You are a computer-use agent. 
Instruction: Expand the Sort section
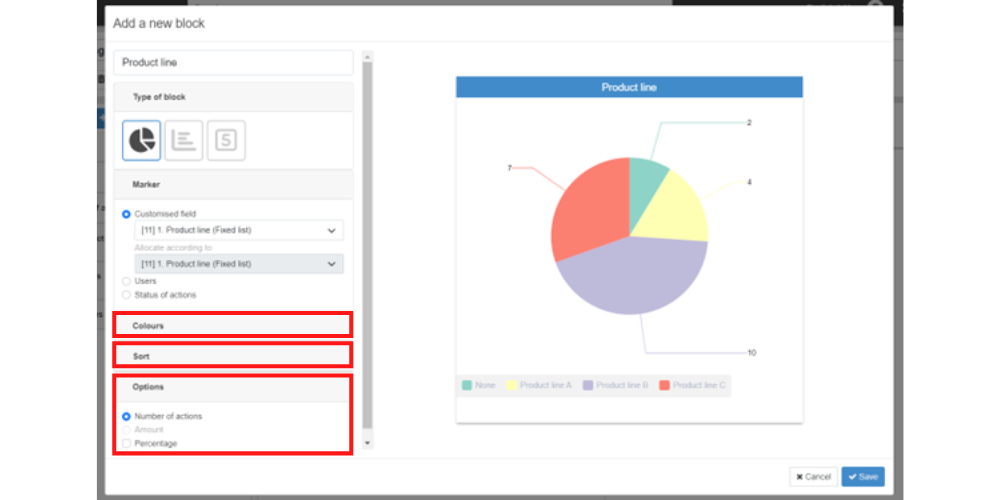pyautogui.click(x=232, y=356)
